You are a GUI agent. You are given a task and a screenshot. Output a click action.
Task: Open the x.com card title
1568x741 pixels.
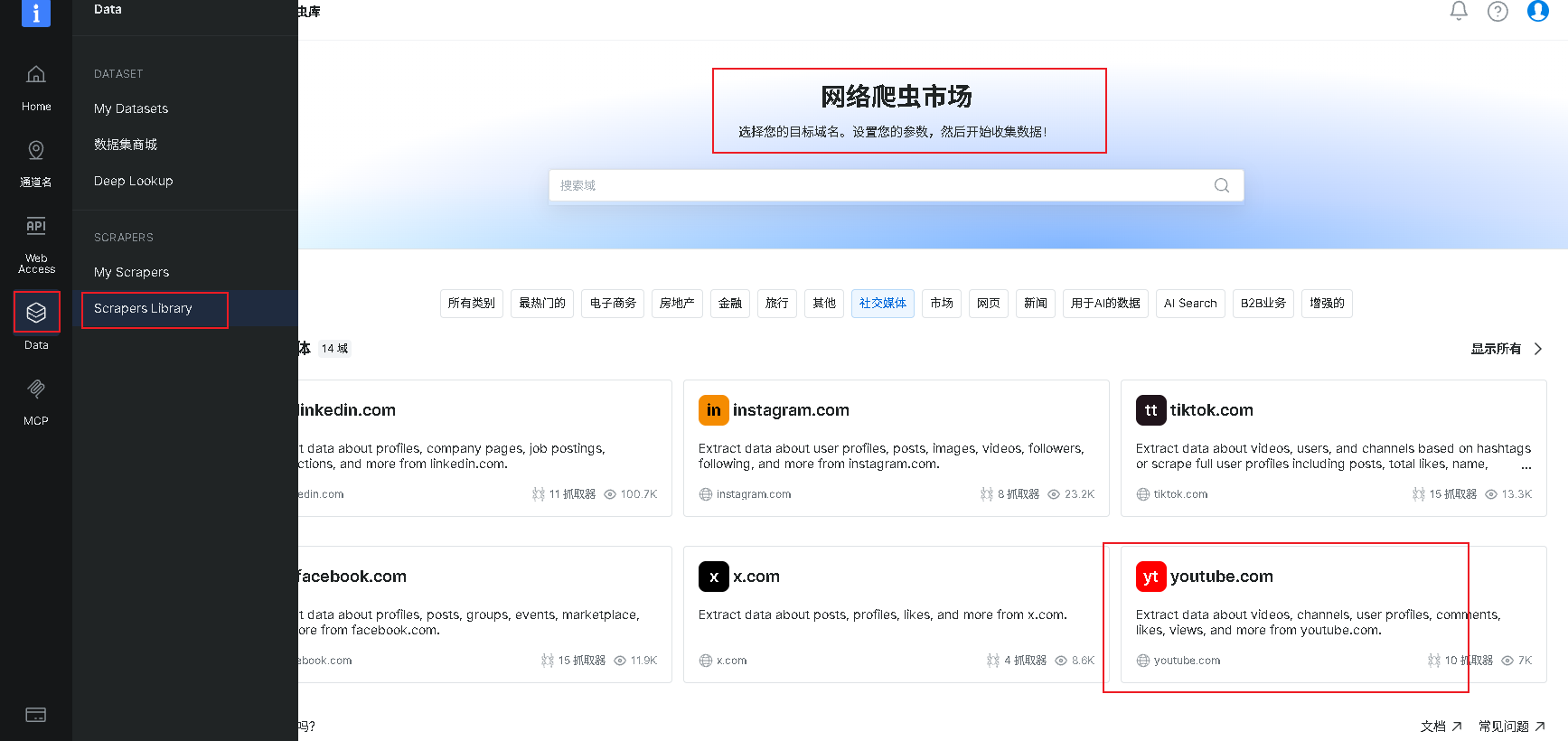(756, 577)
